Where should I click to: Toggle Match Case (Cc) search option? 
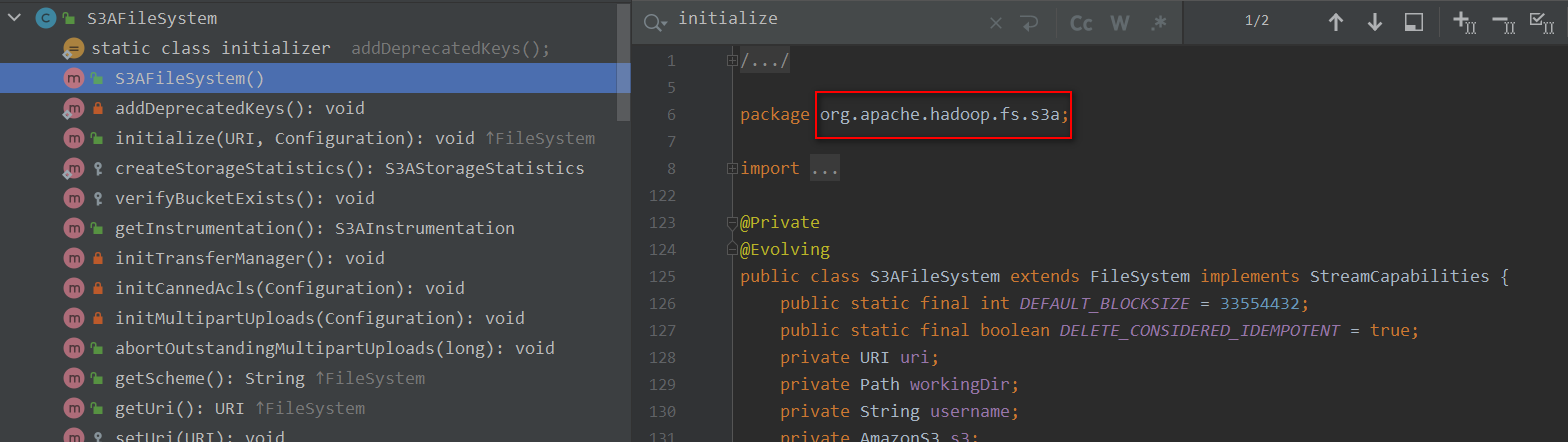[1081, 23]
